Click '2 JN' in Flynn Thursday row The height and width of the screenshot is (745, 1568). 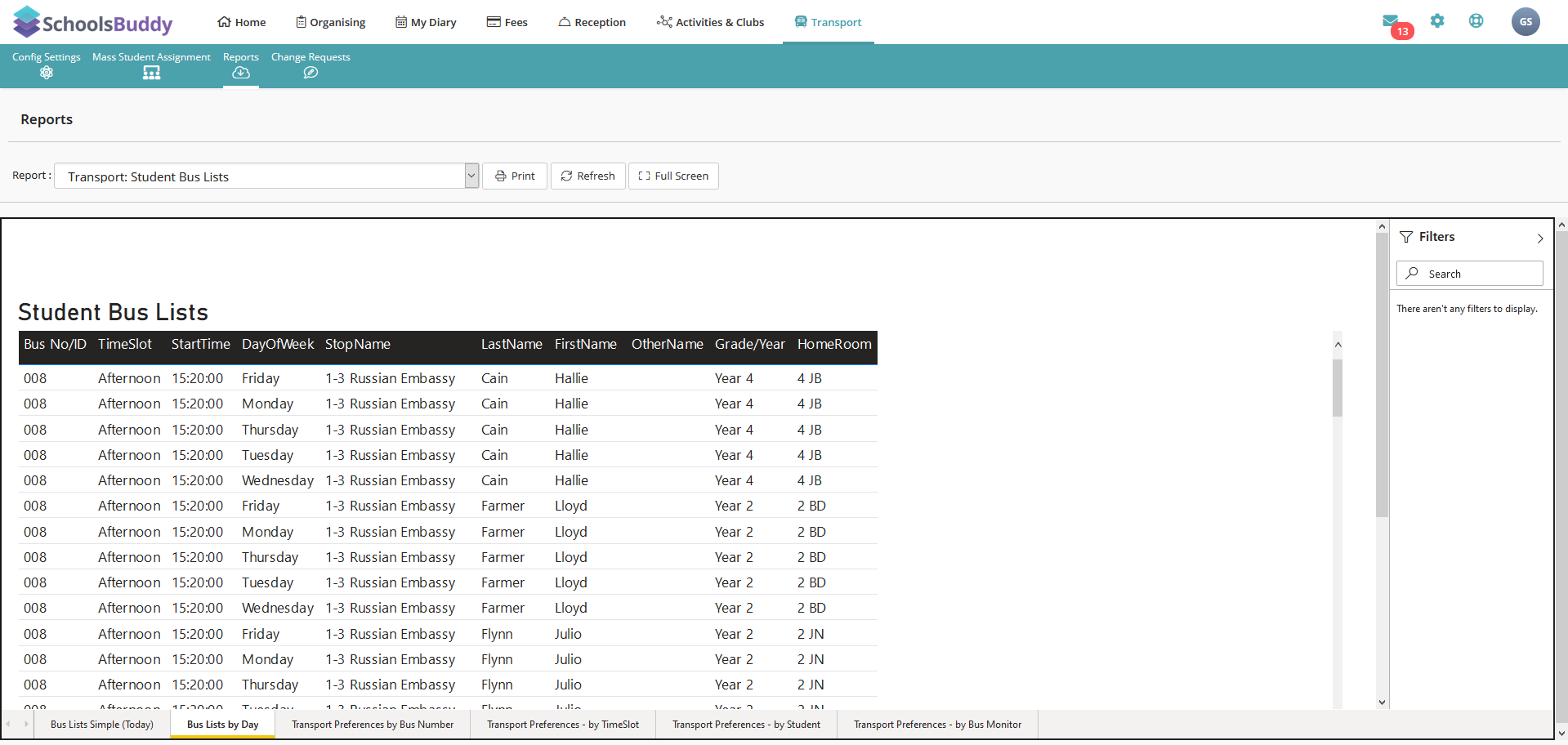(811, 685)
